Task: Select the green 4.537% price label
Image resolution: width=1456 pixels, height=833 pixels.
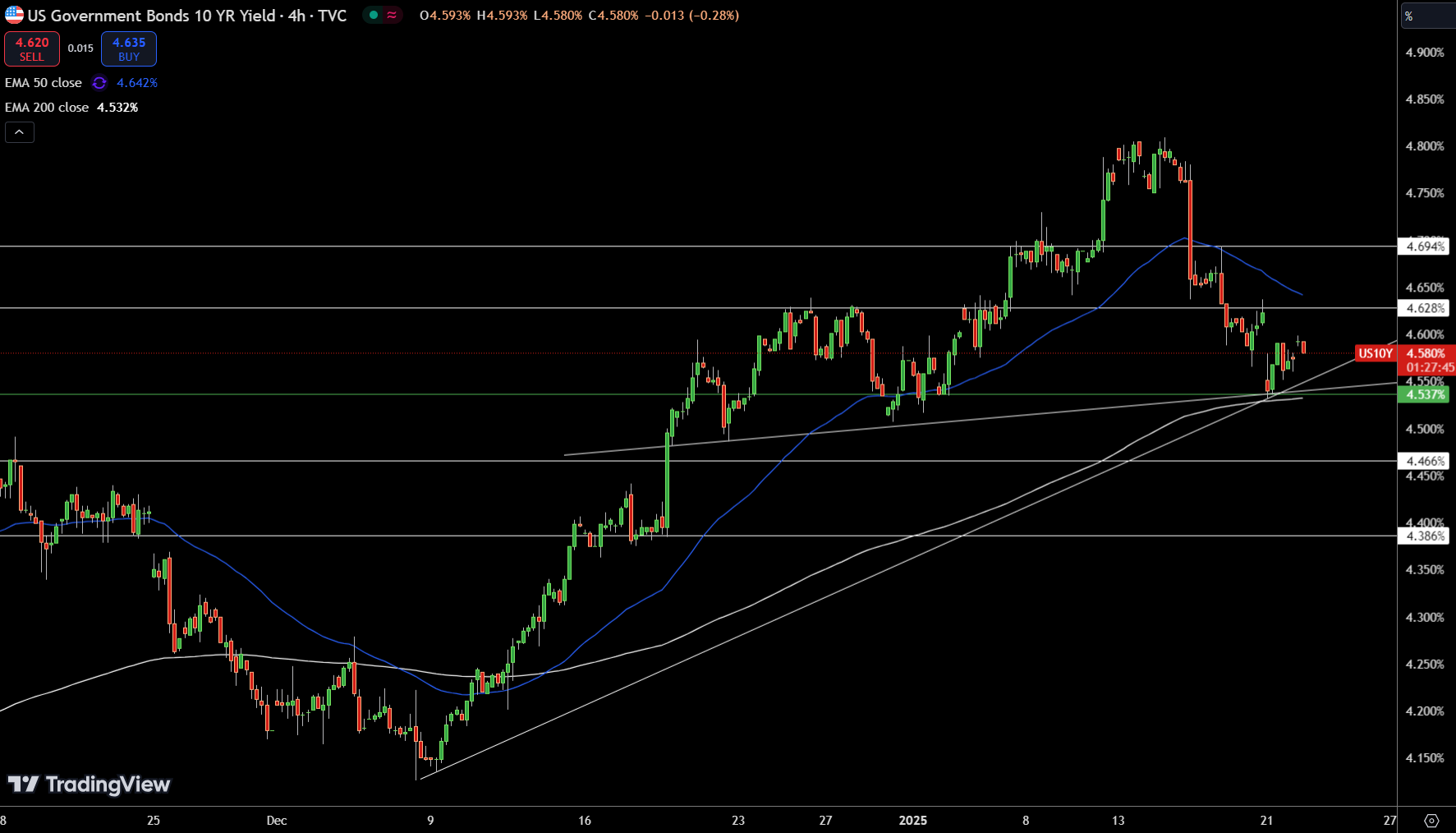Action: (1424, 394)
